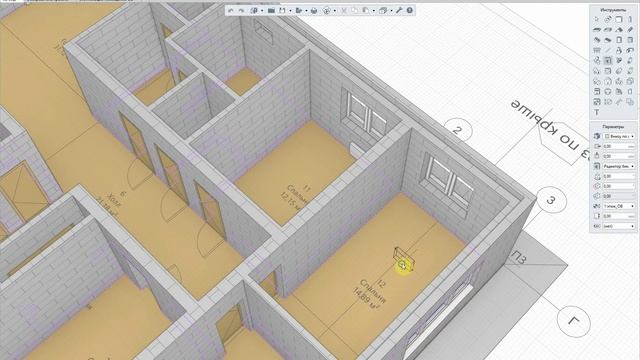Select the Door tool in third tools row
Viewport: 640px width, 360px height.
tap(619, 40)
